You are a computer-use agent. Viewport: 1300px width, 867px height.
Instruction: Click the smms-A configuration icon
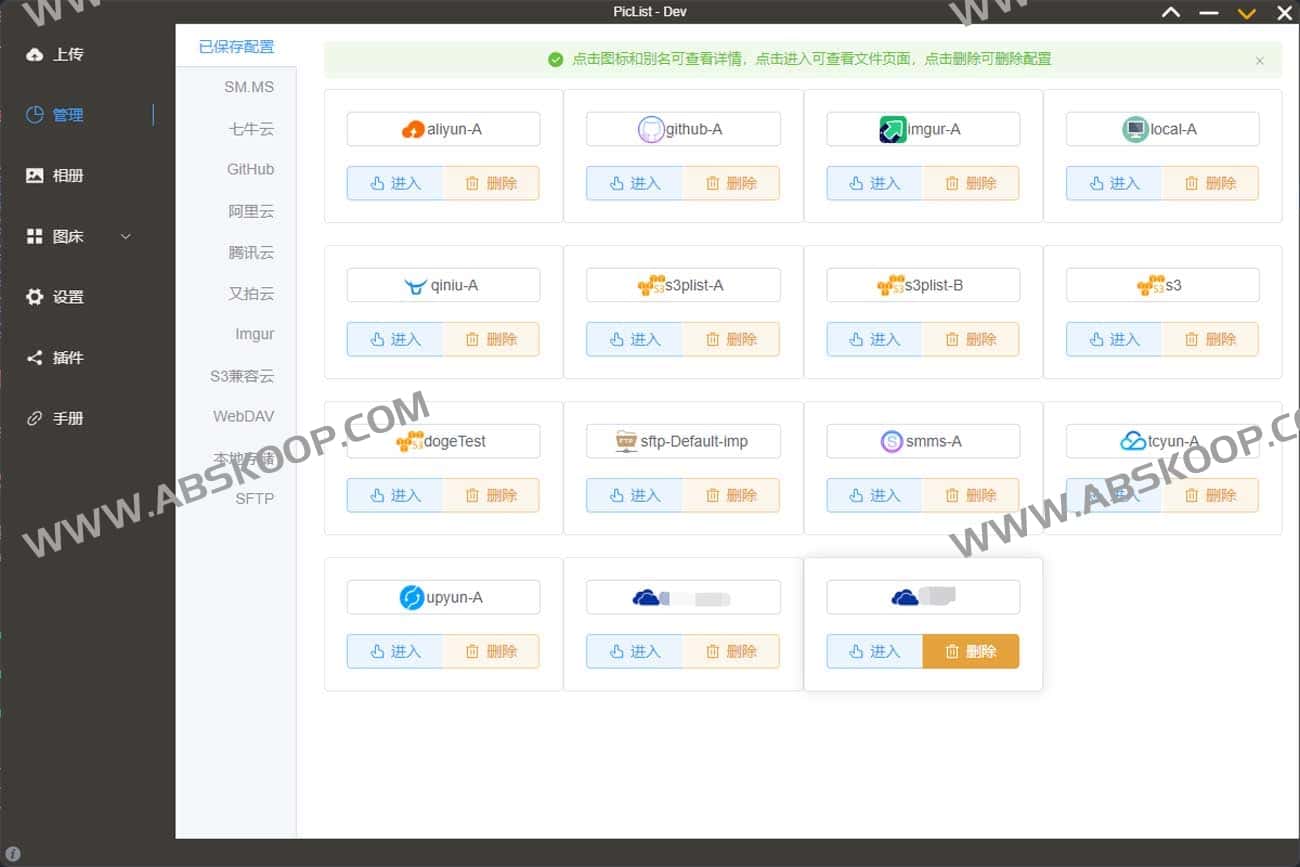889,440
